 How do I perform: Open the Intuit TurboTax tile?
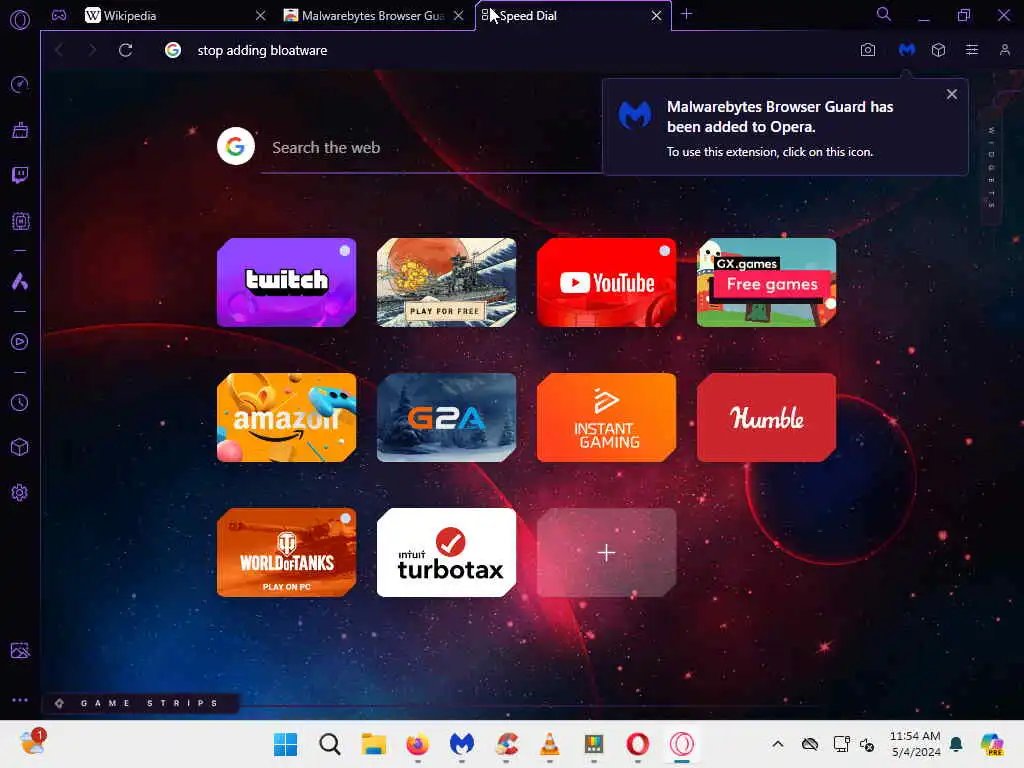pyautogui.click(x=447, y=552)
